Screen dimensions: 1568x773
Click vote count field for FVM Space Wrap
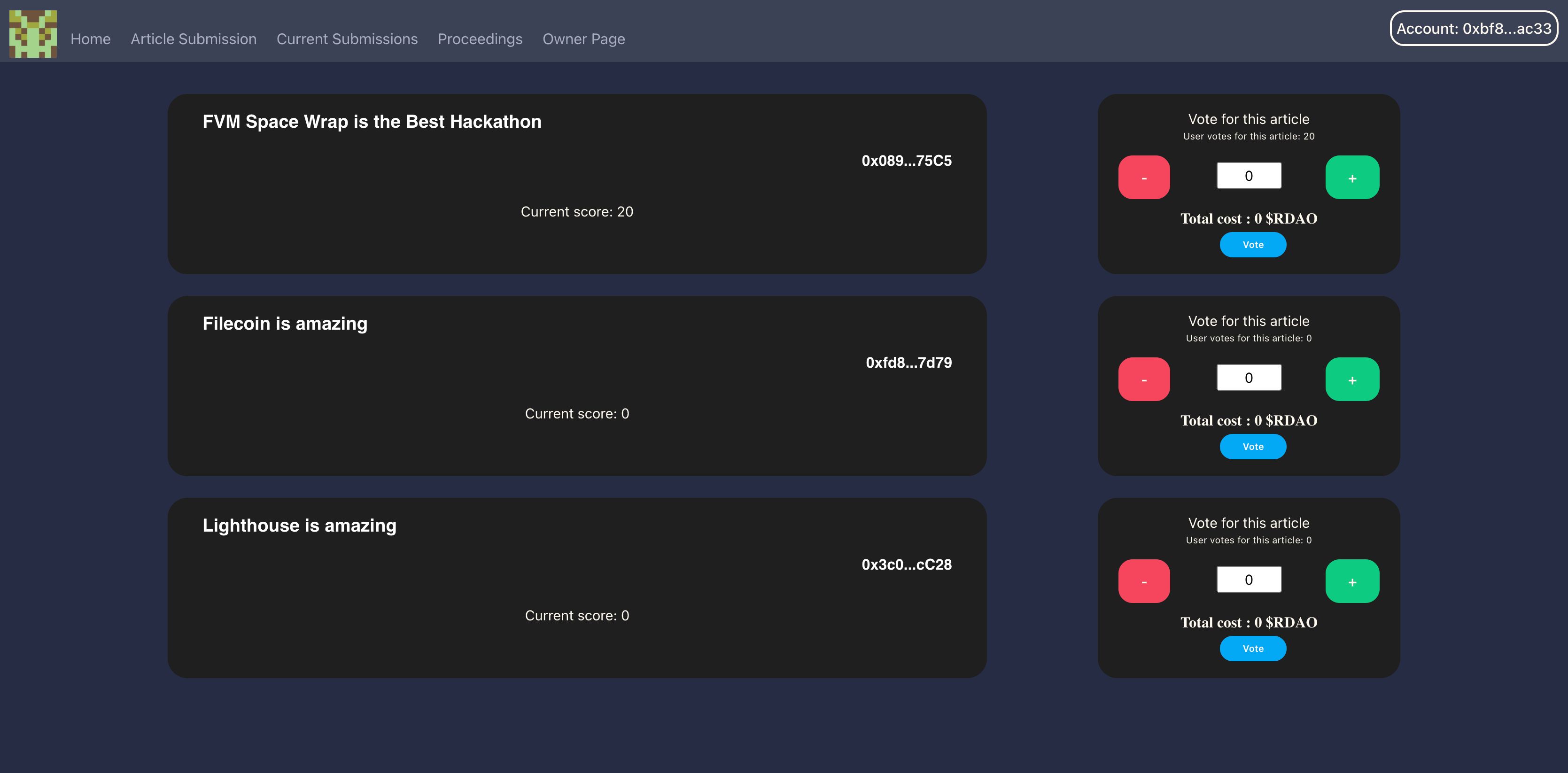coord(1249,176)
